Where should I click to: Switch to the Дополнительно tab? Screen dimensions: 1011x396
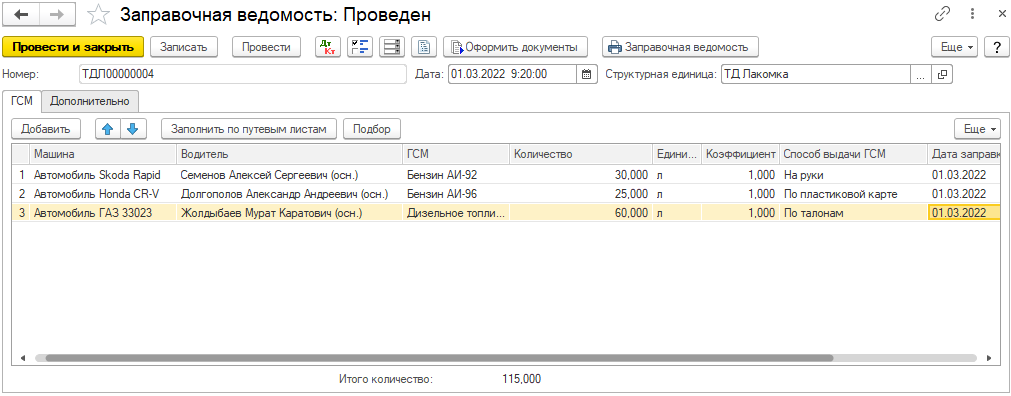(x=90, y=101)
